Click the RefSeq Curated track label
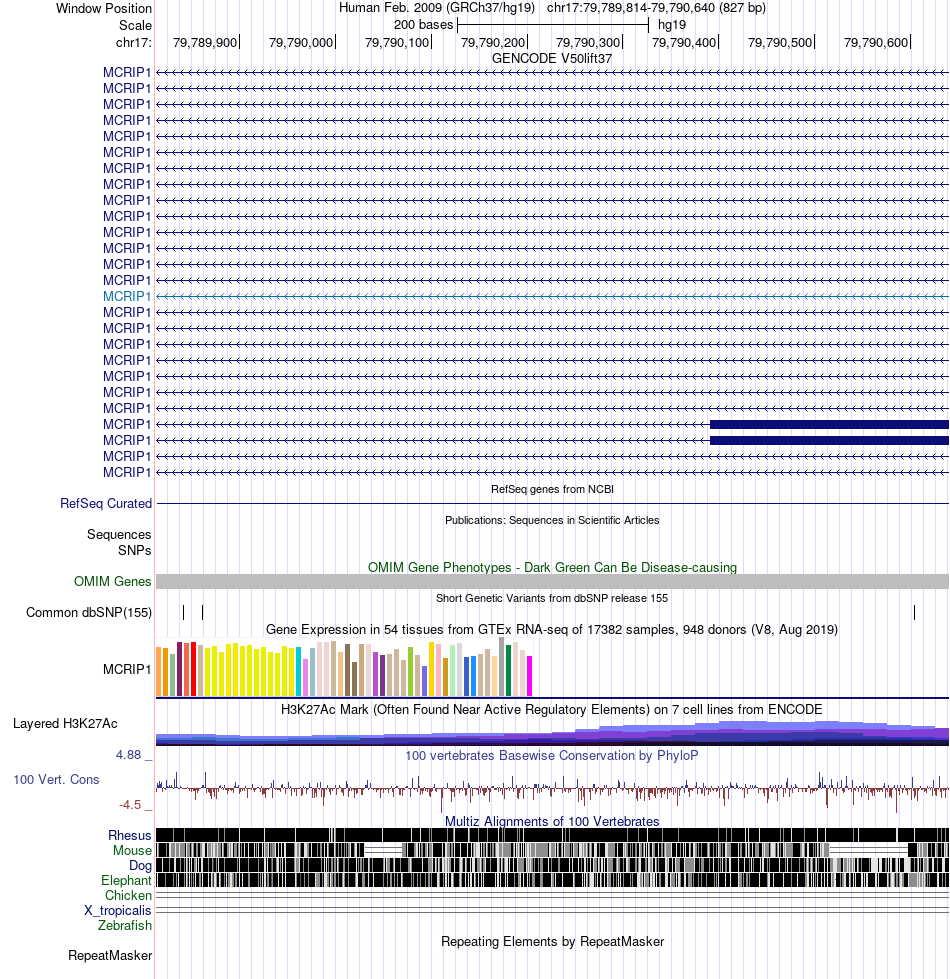Viewport: 950px width, 979px height. click(105, 503)
